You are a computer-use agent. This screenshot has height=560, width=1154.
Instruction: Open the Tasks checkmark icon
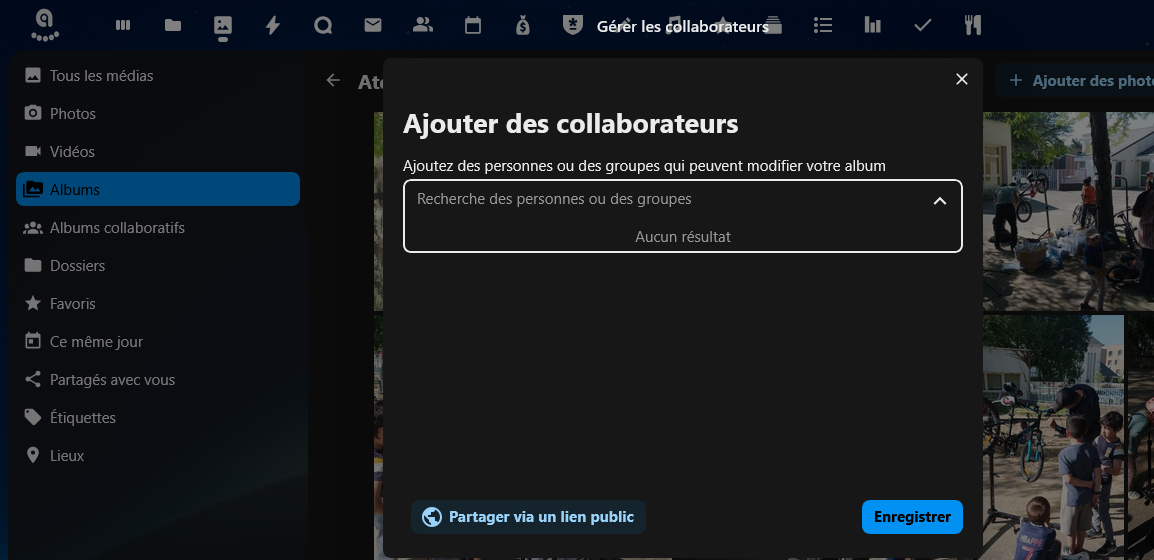[x=923, y=26]
